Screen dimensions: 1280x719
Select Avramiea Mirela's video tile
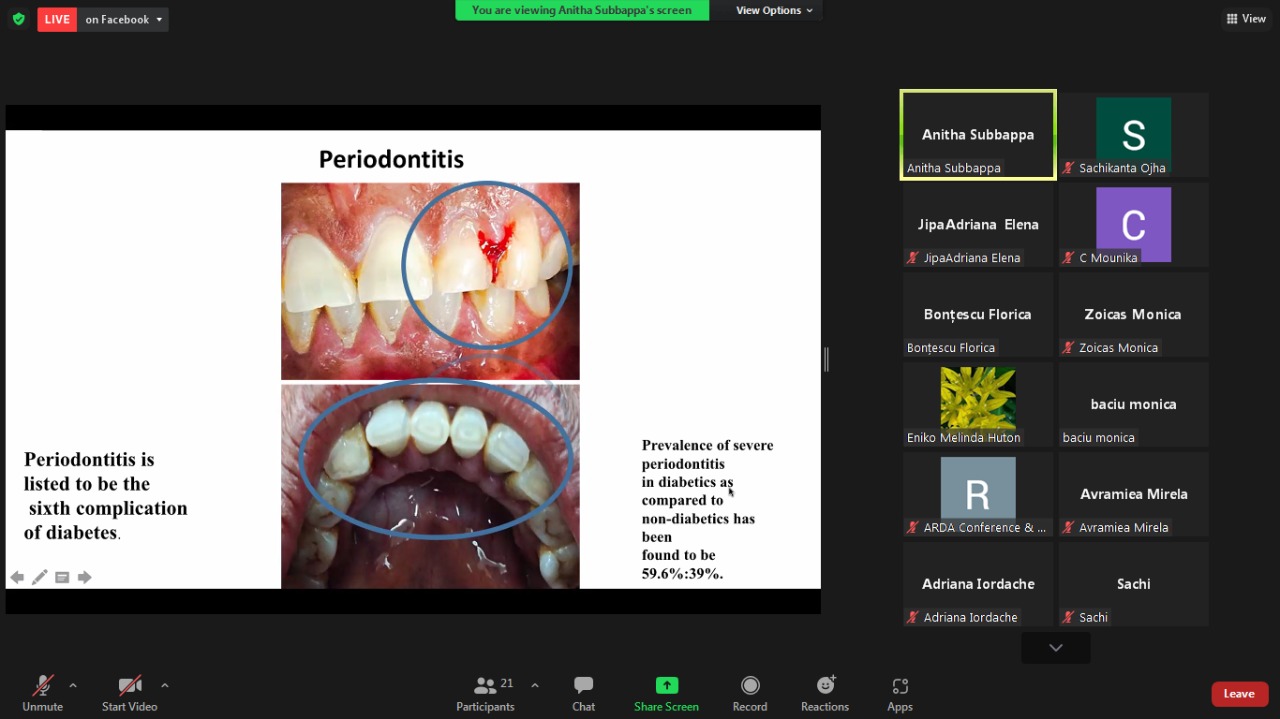coord(1133,495)
